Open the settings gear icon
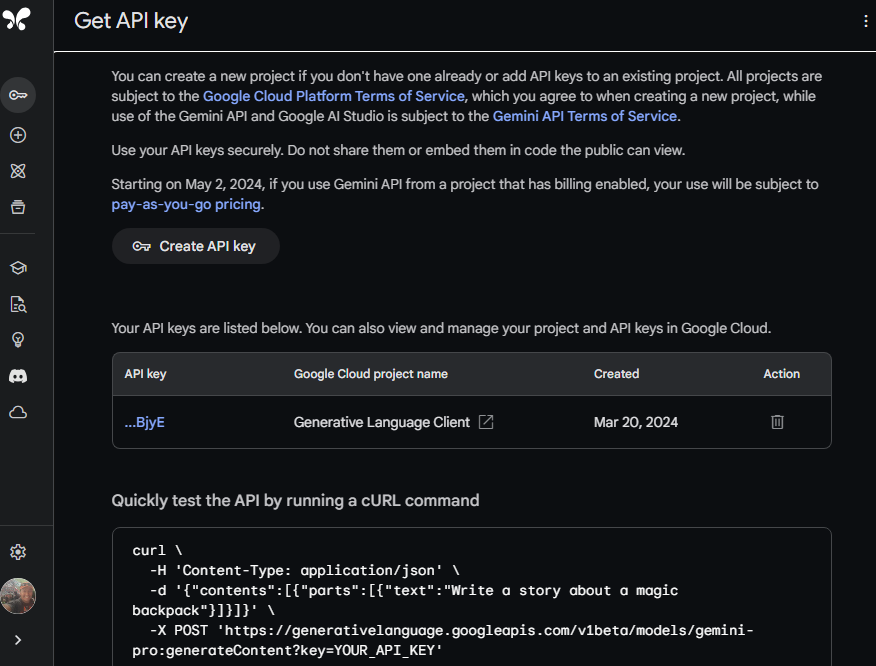 pyautogui.click(x=18, y=552)
